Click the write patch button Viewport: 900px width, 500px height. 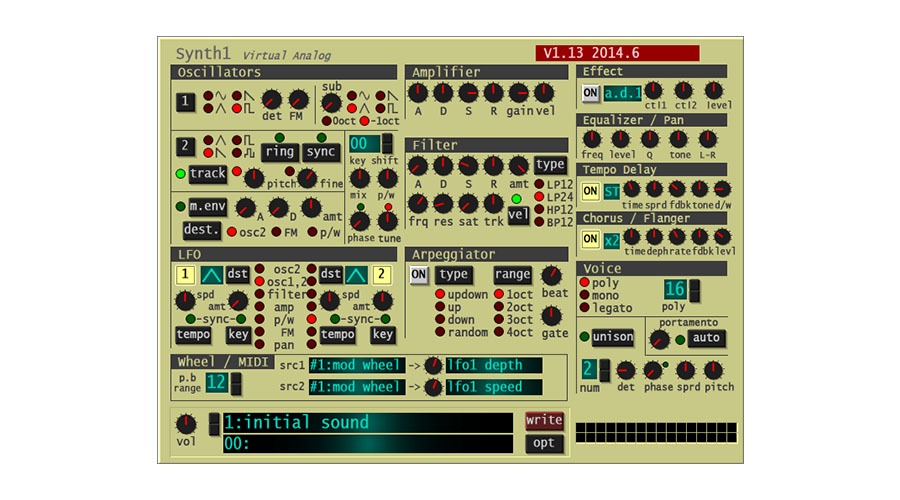point(544,420)
